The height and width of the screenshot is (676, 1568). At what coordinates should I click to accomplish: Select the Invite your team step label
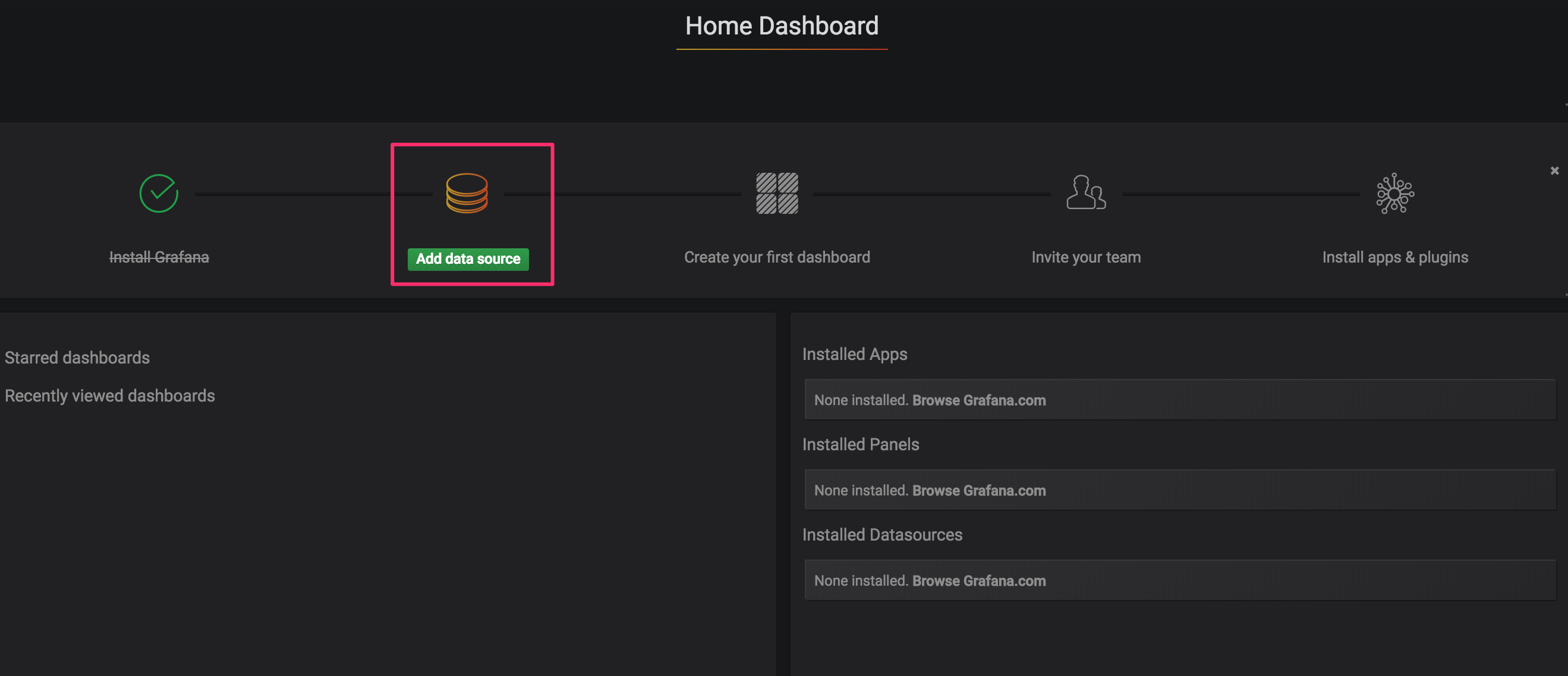(1086, 257)
